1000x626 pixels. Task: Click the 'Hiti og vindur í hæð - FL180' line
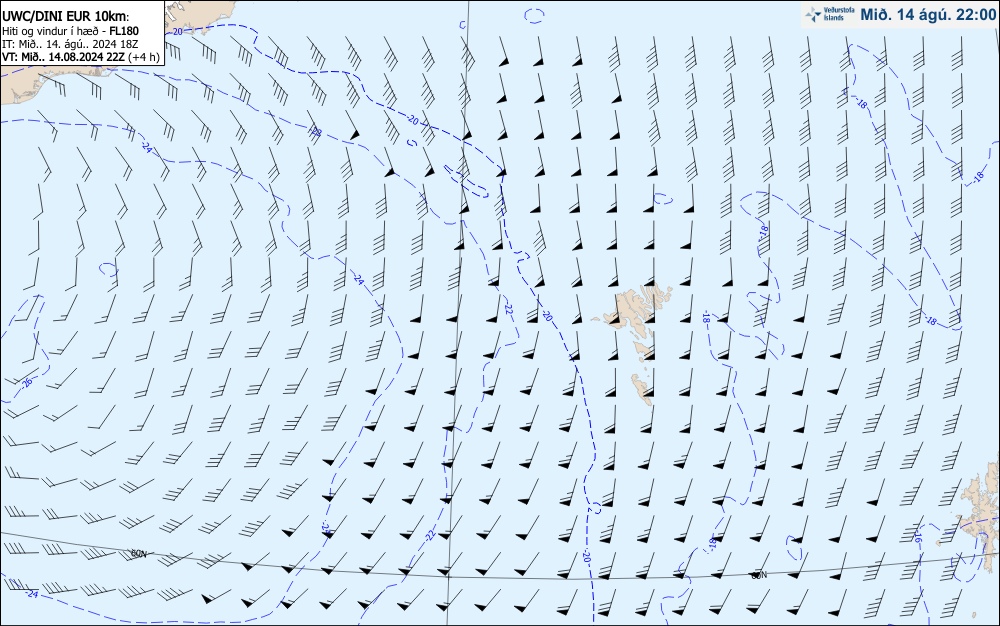click(70, 31)
